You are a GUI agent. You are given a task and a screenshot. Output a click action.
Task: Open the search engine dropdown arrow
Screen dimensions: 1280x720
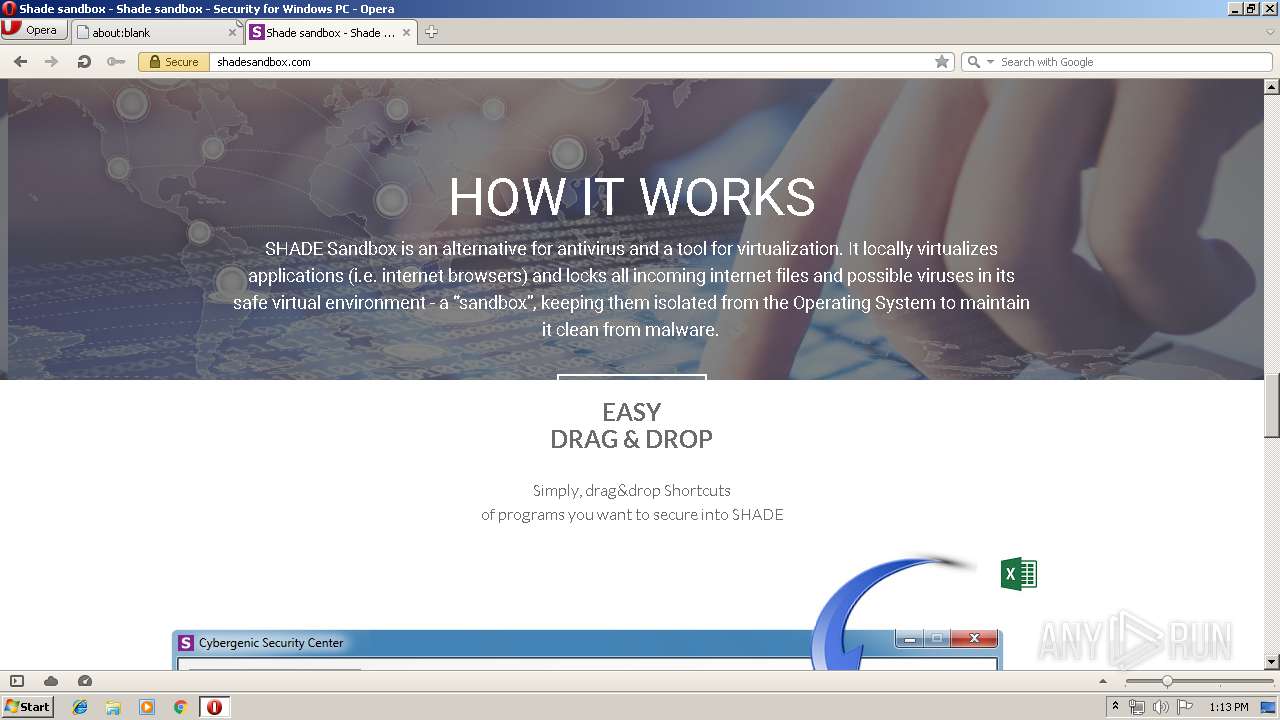pos(991,62)
